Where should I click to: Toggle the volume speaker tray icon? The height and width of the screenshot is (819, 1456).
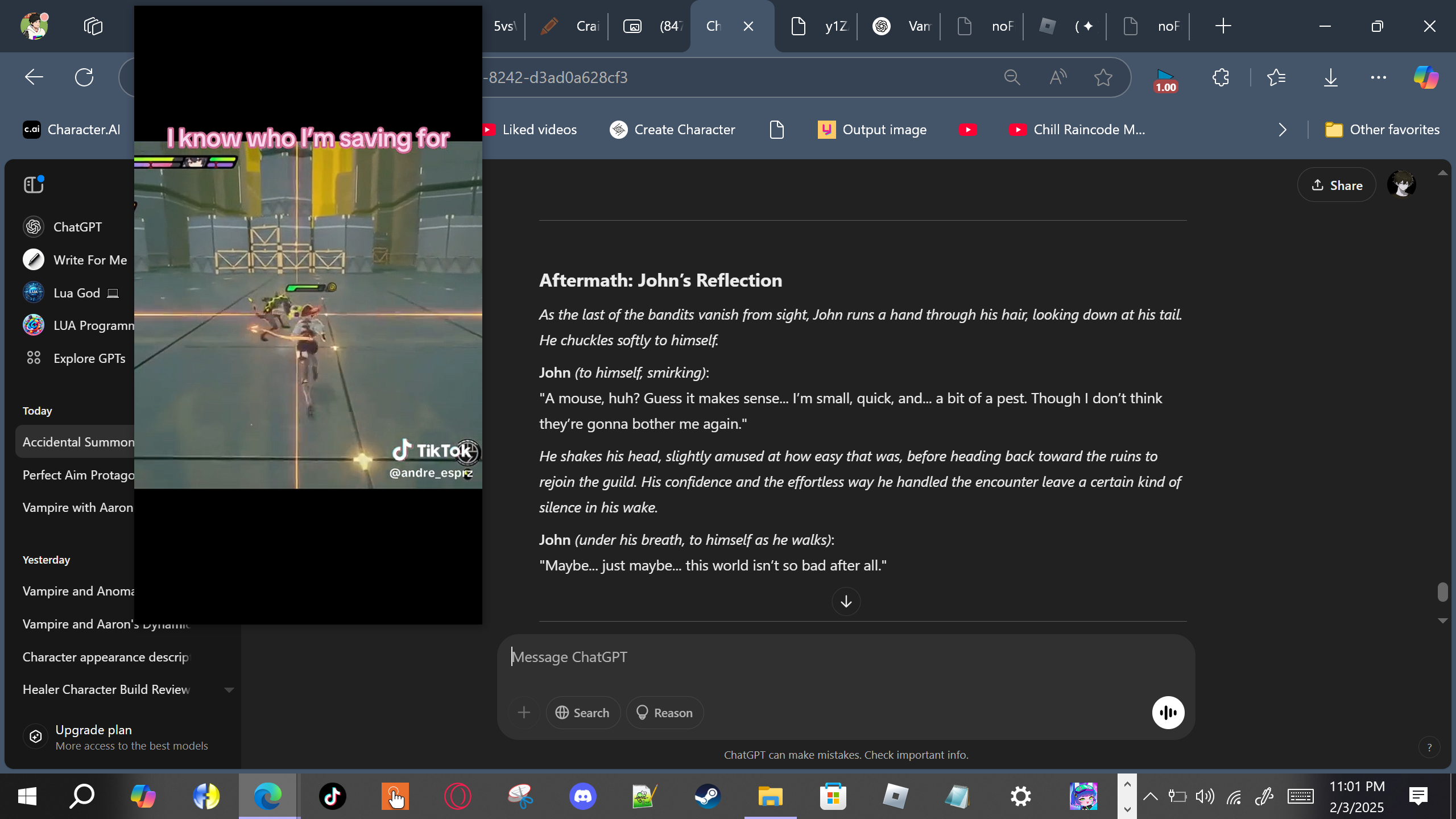pos(1205,796)
